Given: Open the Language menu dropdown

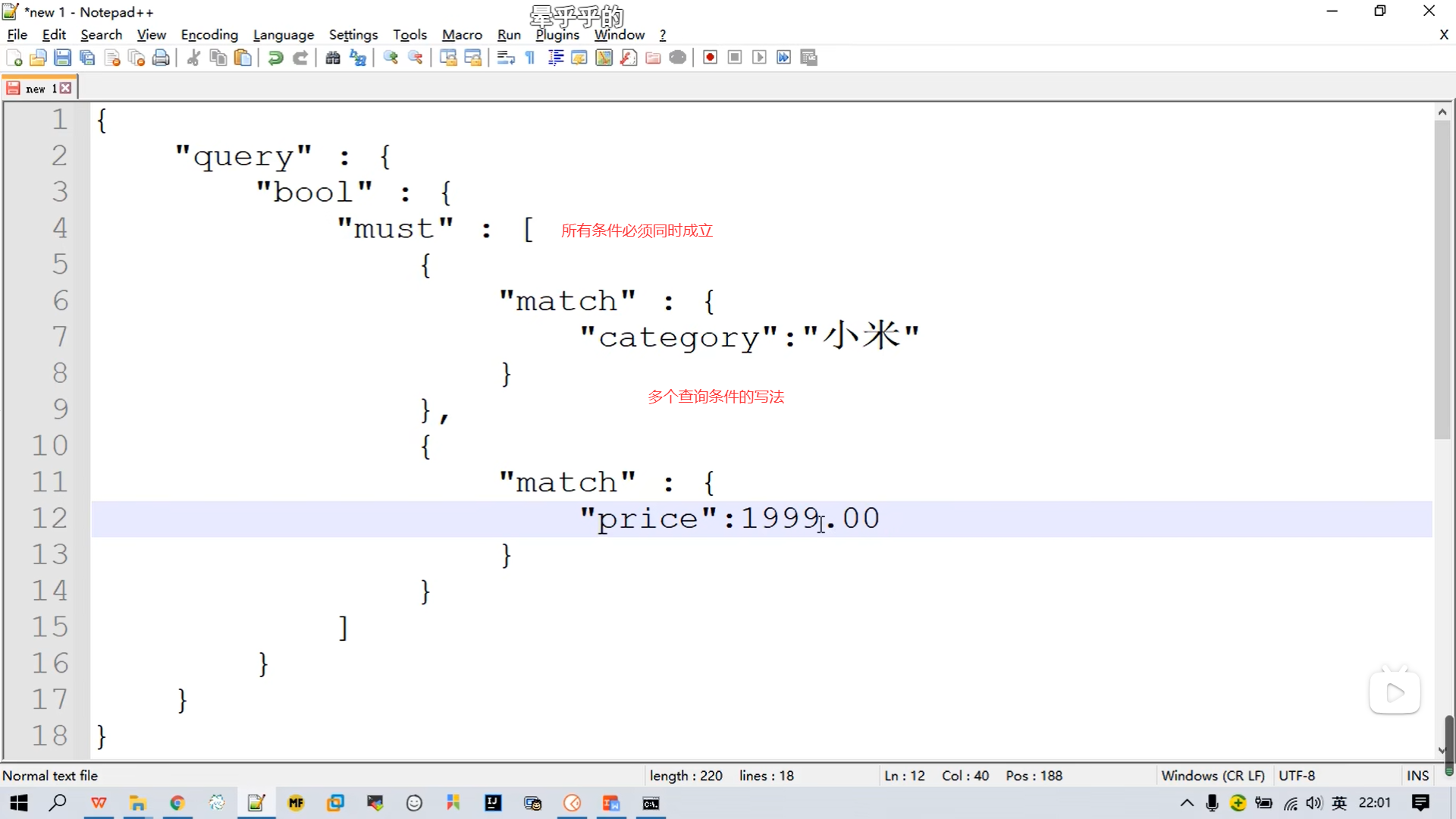Looking at the screenshot, I should point(283,35).
